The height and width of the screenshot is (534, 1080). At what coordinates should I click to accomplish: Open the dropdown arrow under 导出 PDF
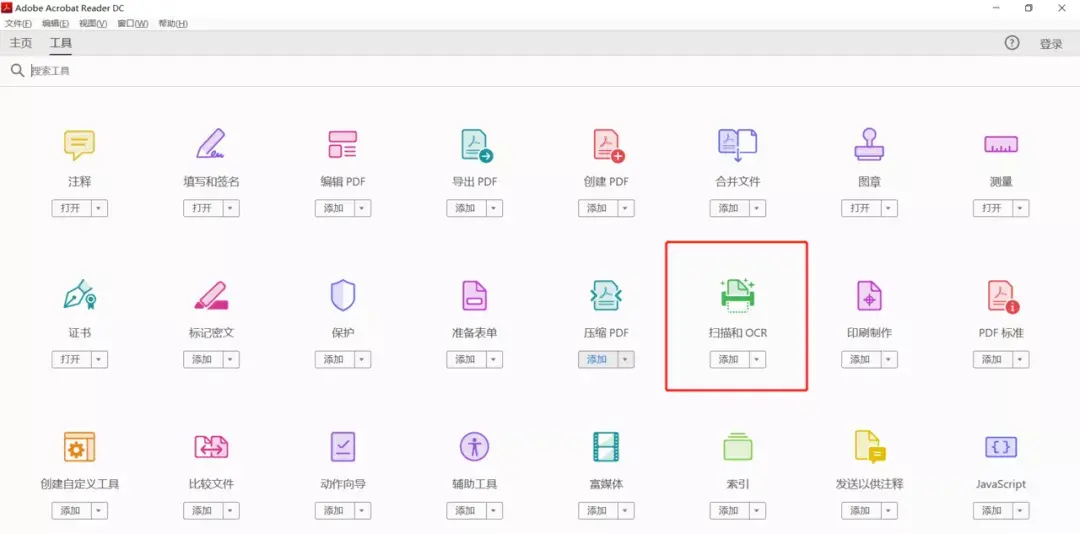(x=495, y=208)
